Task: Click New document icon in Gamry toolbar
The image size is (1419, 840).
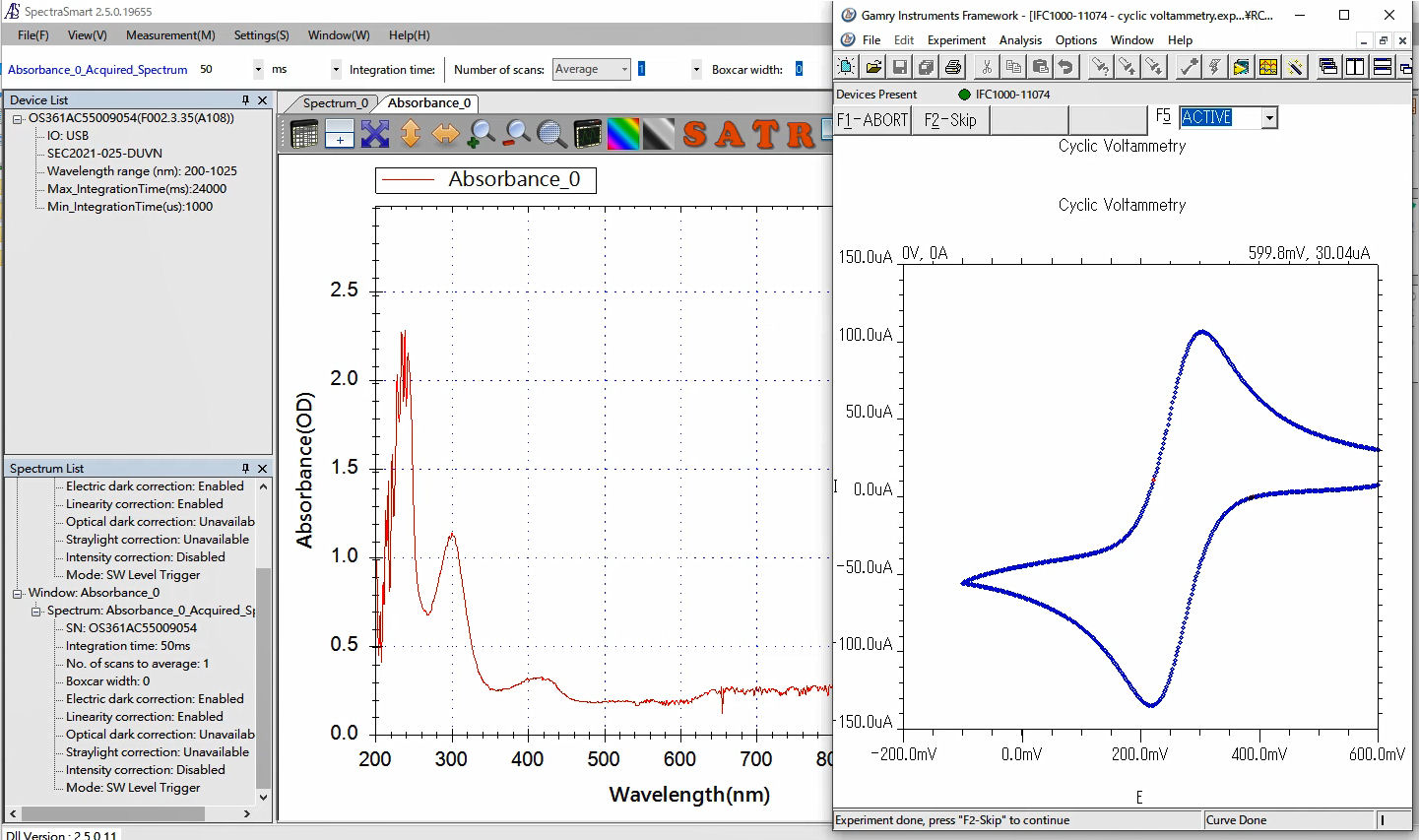Action: (x=846, y=67)
